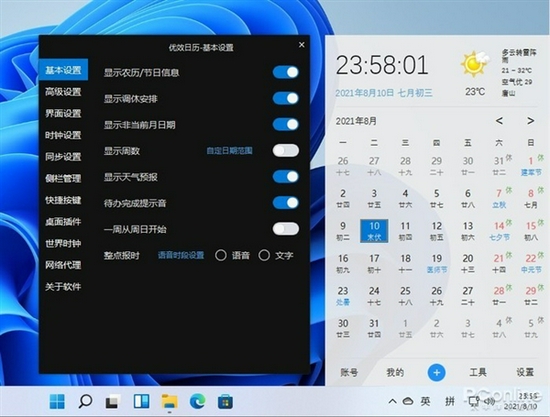Screen dimensions: 550x417
Task: Select highlighted date 10 末伏
Action: (374, 231)
